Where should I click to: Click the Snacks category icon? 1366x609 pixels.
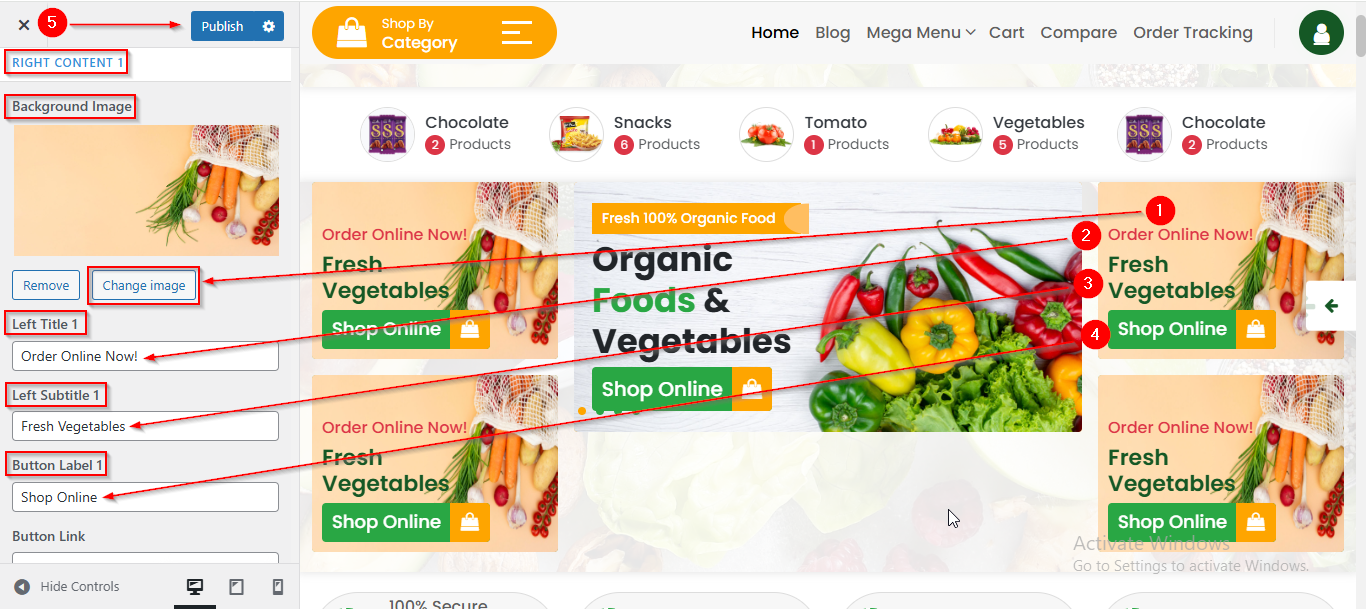click(576, 134)
